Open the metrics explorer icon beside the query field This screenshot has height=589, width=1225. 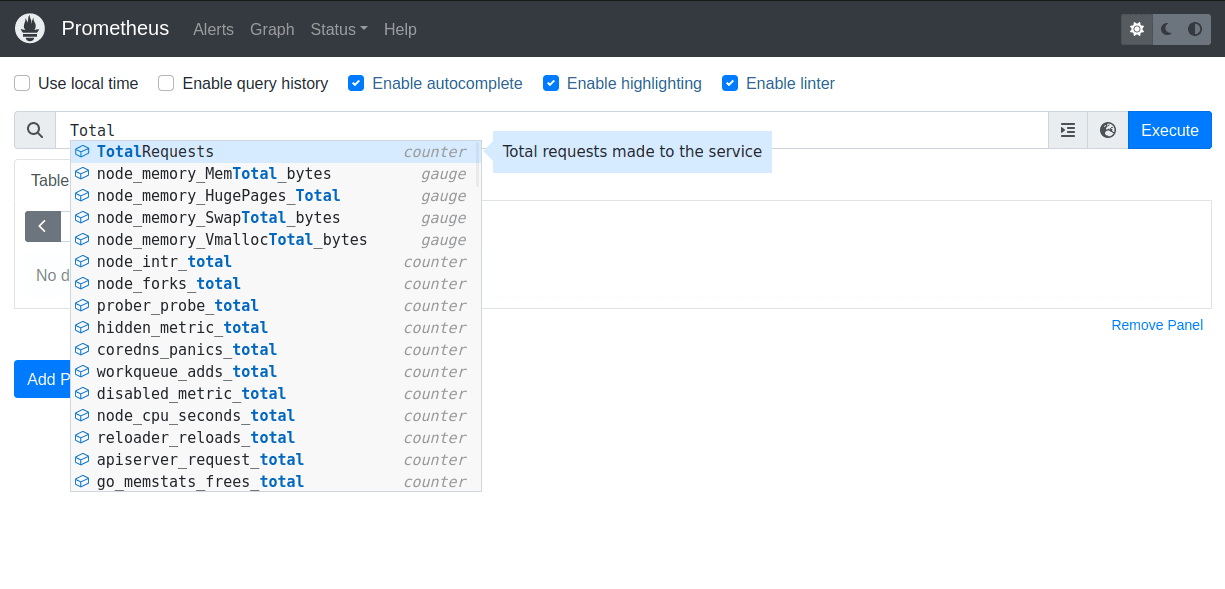[x=1067, y=130]
